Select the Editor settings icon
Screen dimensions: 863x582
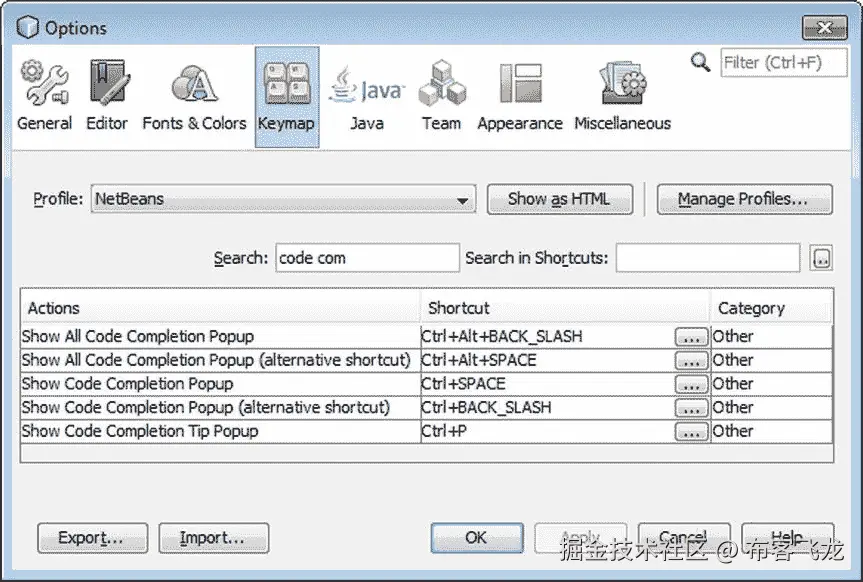coord(106,90)
